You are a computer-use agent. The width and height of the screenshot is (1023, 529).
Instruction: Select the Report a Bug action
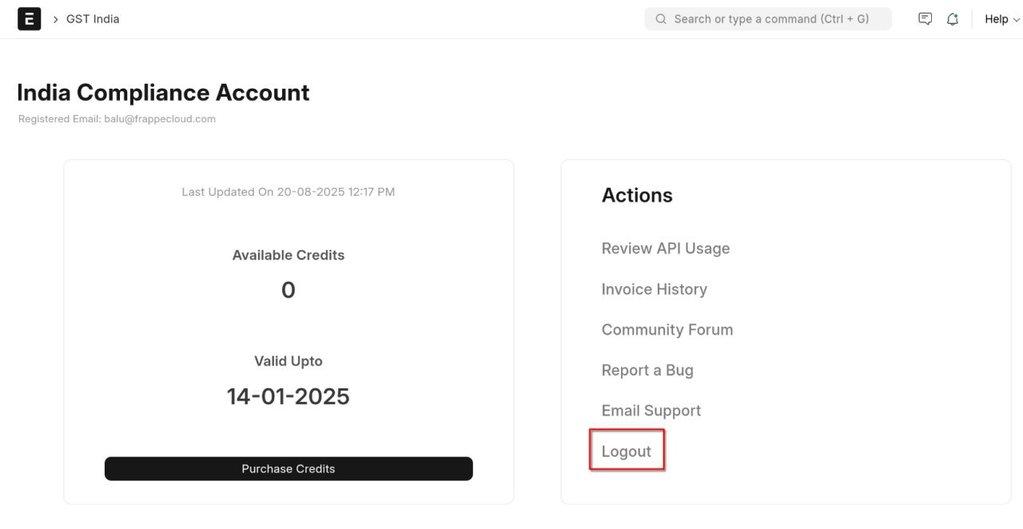click(647, 370)
